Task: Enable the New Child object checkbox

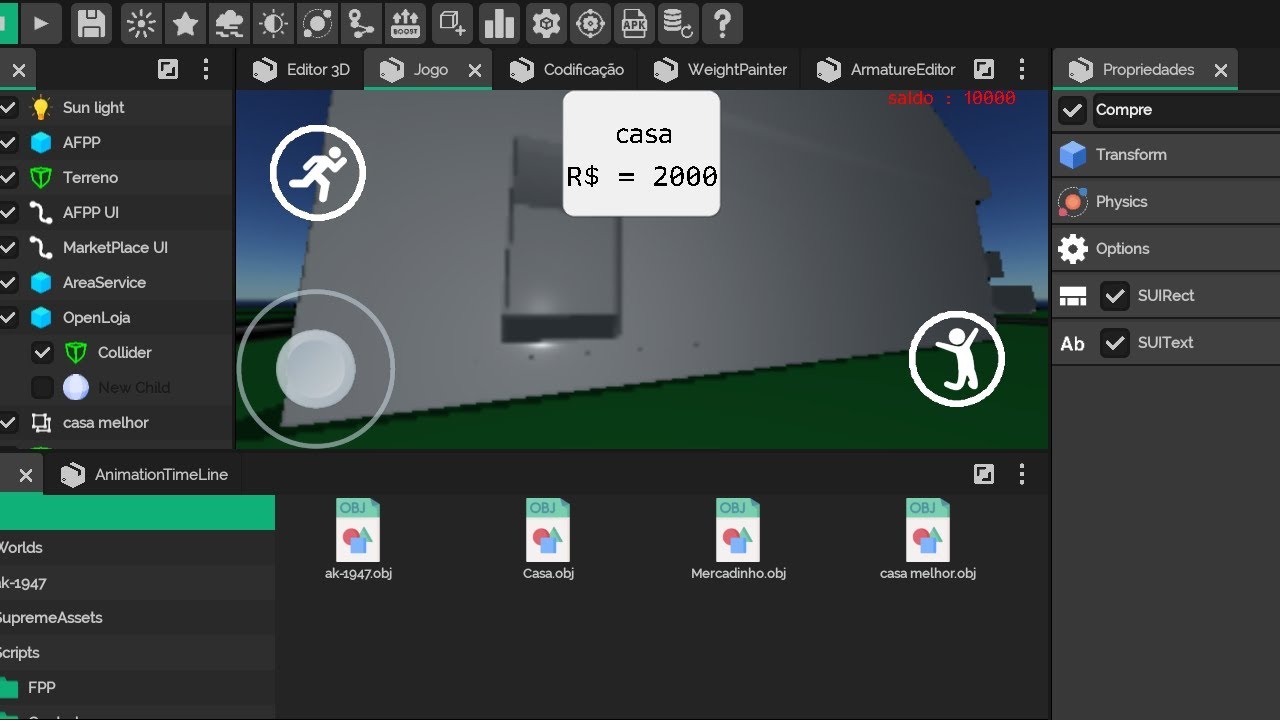Action: 42,387
